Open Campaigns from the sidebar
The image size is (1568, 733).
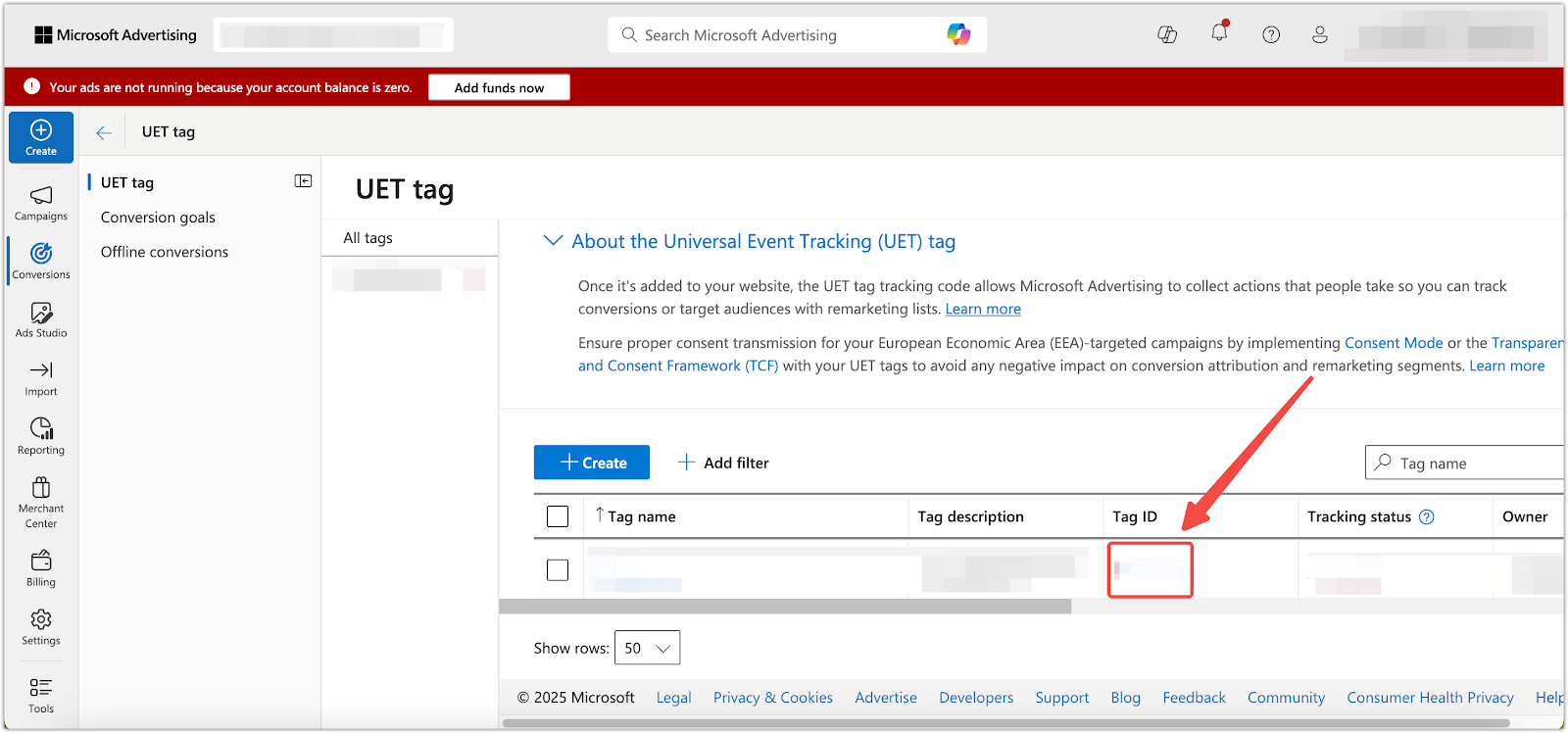(41, 204)
